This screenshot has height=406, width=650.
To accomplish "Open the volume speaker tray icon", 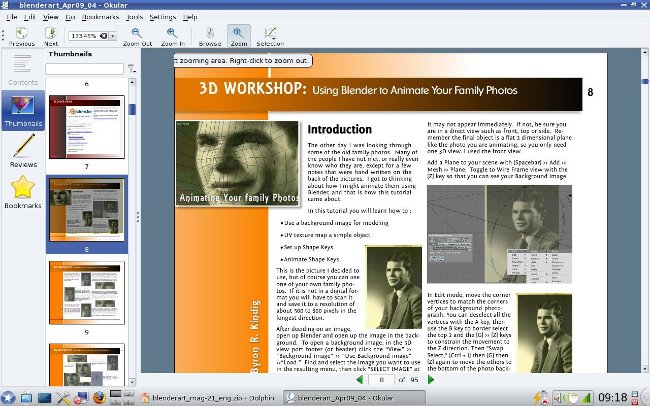I will click(558, 398).
